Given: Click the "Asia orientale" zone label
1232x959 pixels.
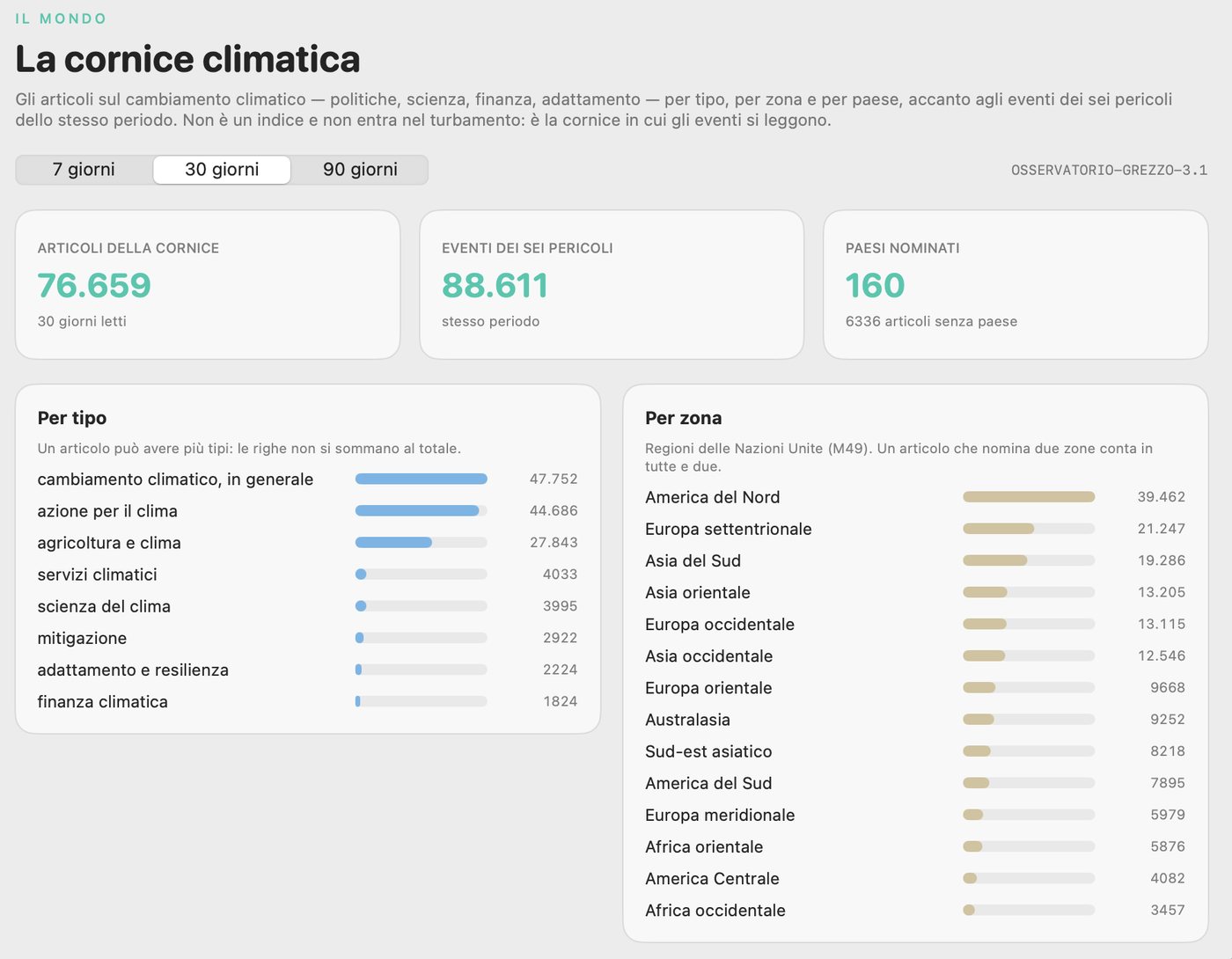Looking at the screenshot, I should coord(698,592).
